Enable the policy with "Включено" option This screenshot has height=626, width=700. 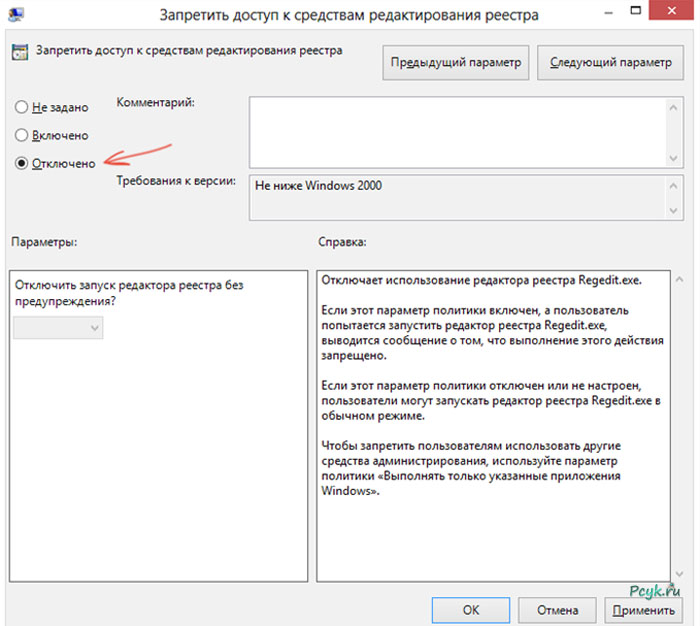tap(22, 135)
